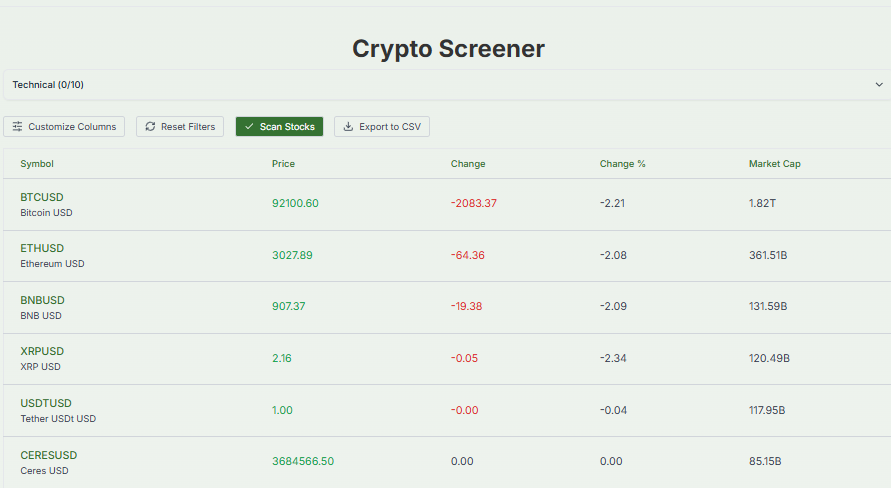This screenshot has height=488, width=891.
Task: Click the price 3027.89
Action: 292,255
